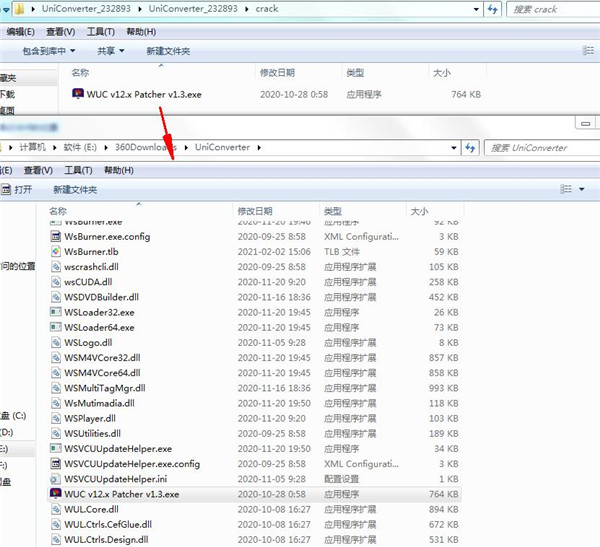Viewport: 600px width, 547px height.
Task: Sort by 名称 column in crack window
Action: click(x=80, y=72)
